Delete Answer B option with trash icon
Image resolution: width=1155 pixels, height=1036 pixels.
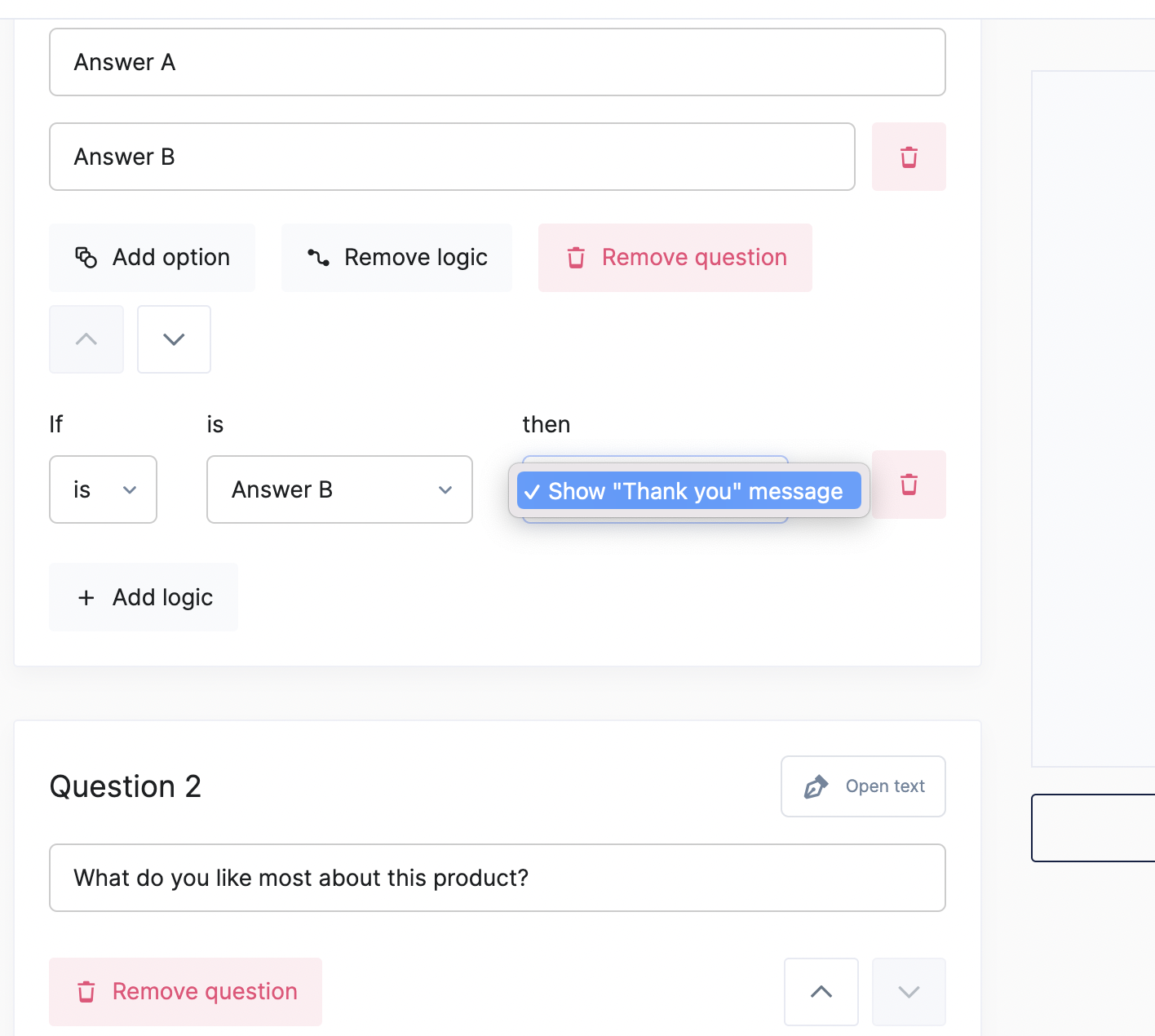click(909, 157)
